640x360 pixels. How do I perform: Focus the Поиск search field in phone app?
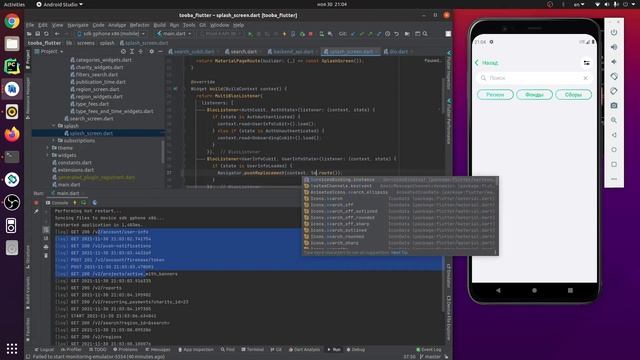[x=534, y=78]
